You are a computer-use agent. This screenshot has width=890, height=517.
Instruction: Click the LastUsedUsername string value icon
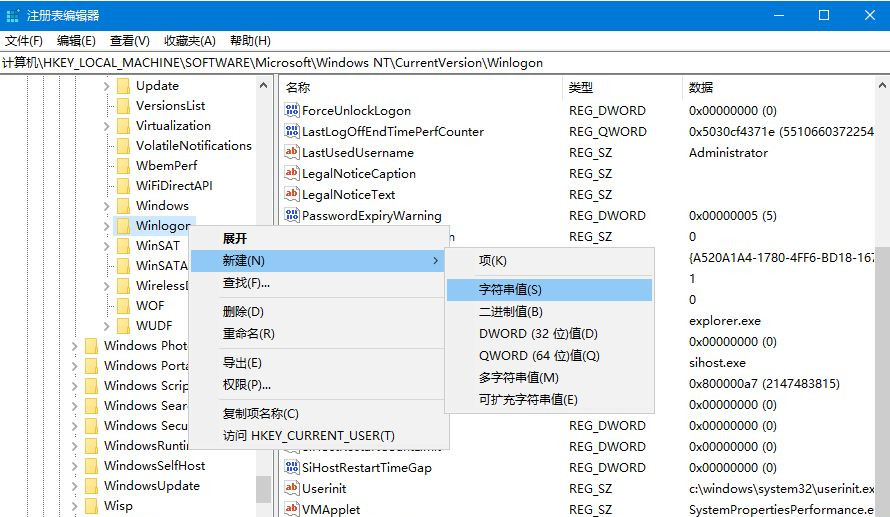292,153
